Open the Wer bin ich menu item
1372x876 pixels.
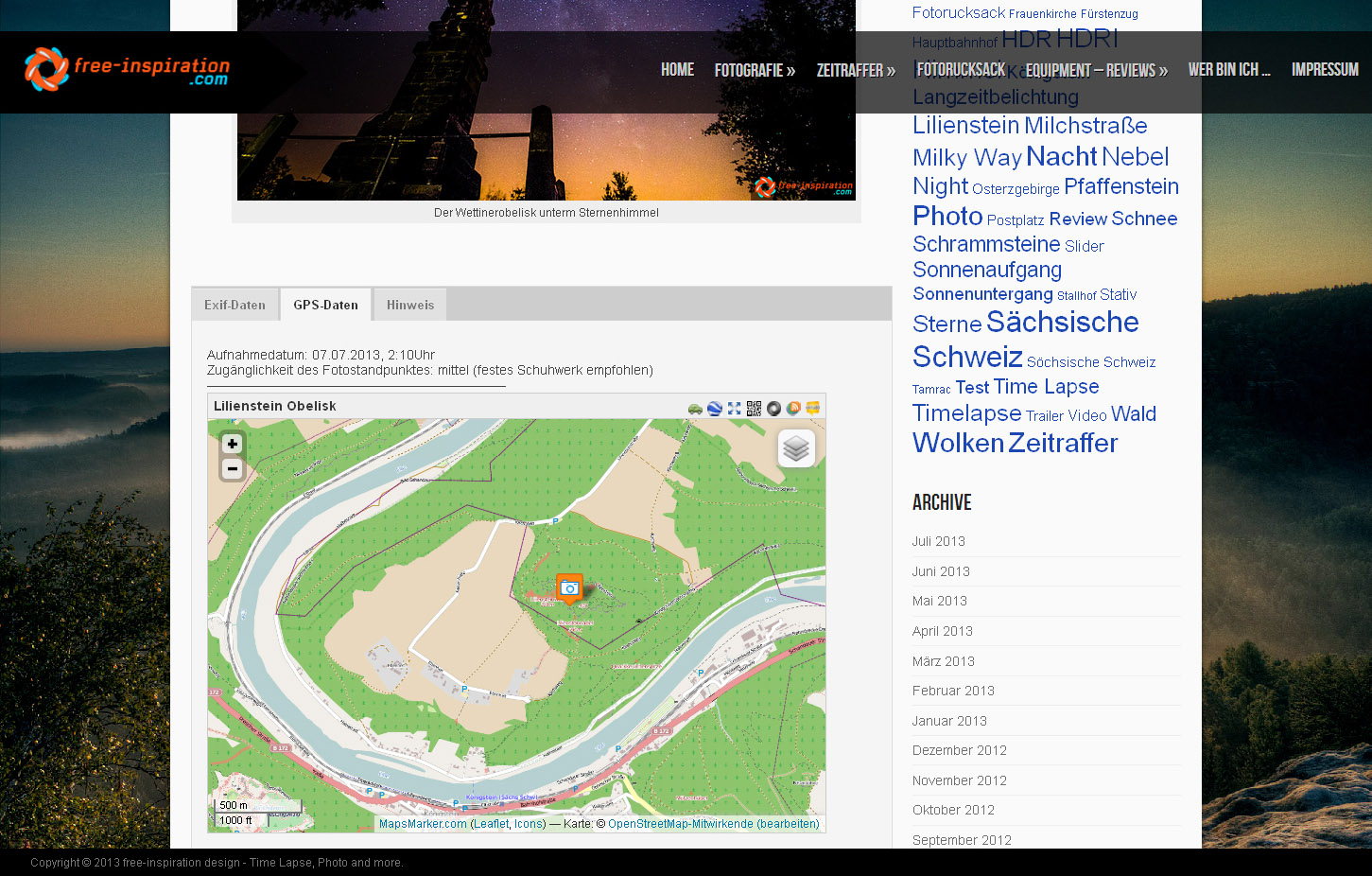[x=1229, y=70]
